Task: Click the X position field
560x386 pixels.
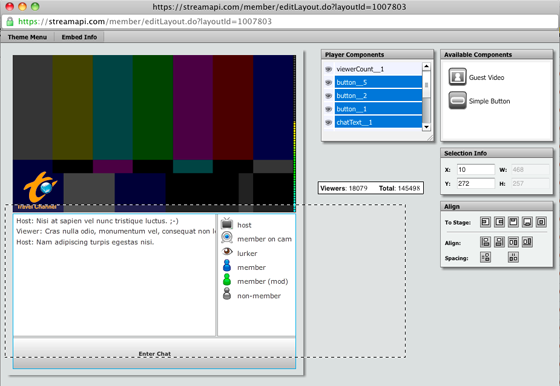Action: pyautogui.click(x=476, y=170)
